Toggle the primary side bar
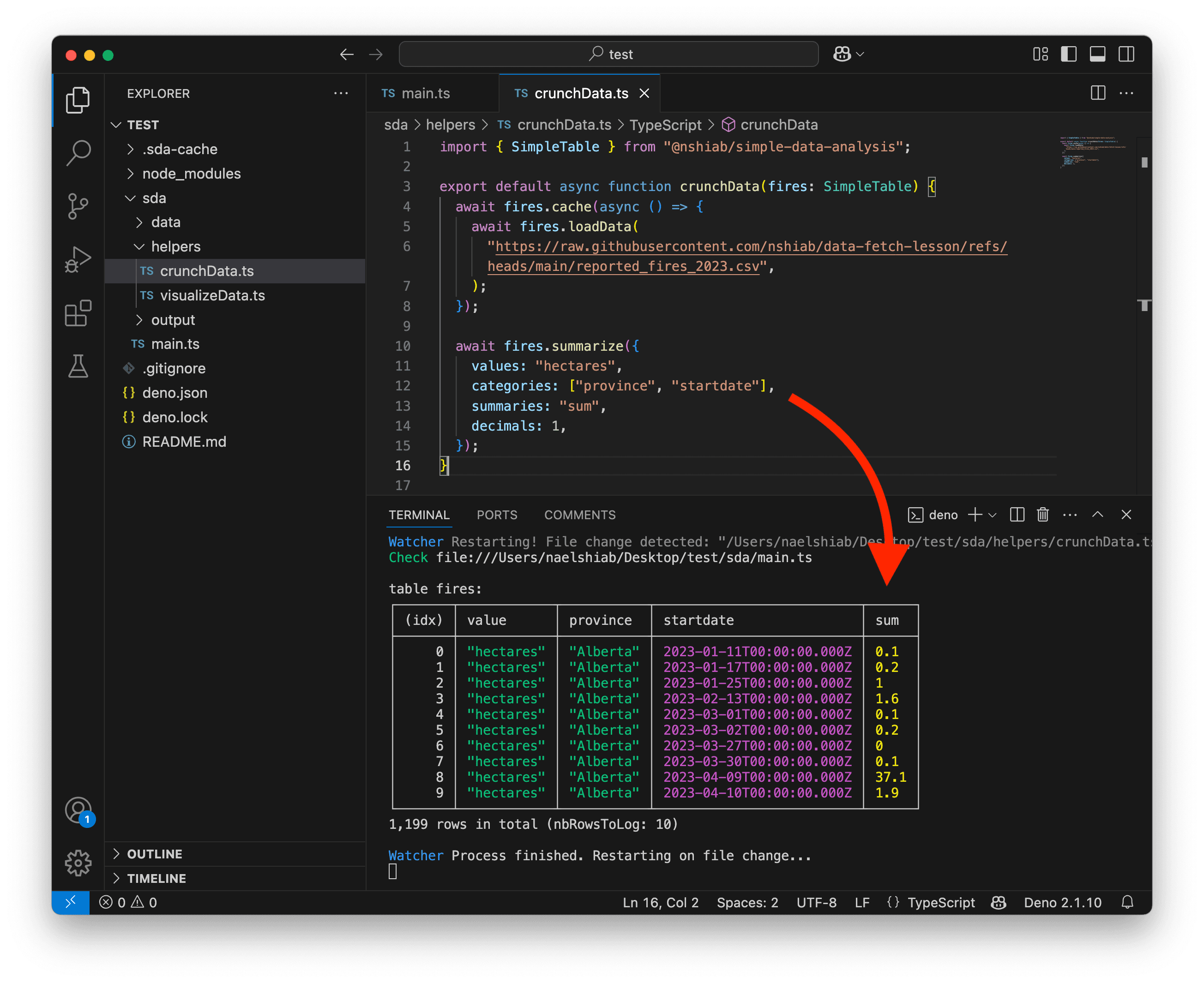 click(x=1069, y=54)
